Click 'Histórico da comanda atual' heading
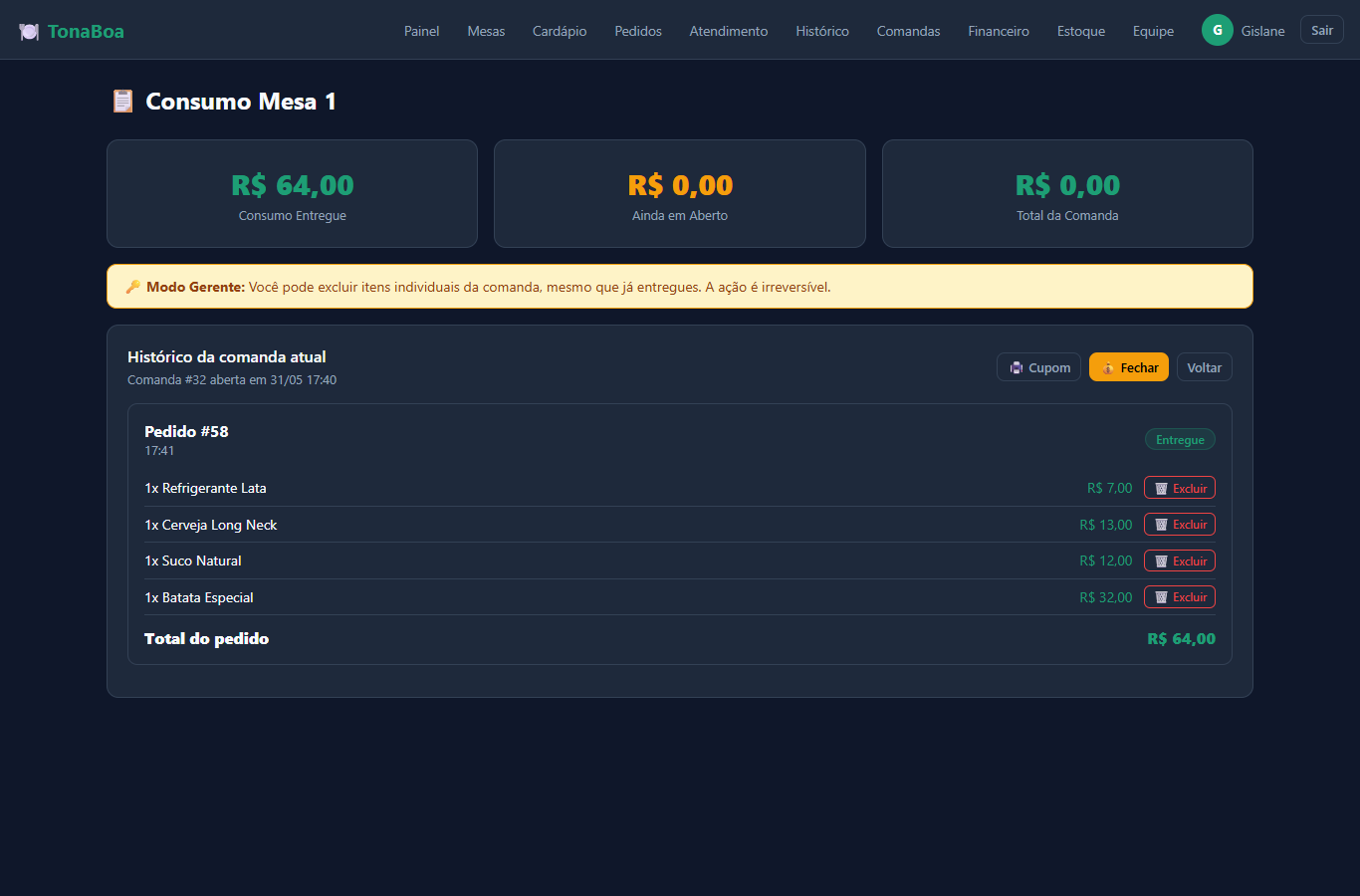This screenshot has height=896, width=1360. pyautogui.click(x=227, y=356)
